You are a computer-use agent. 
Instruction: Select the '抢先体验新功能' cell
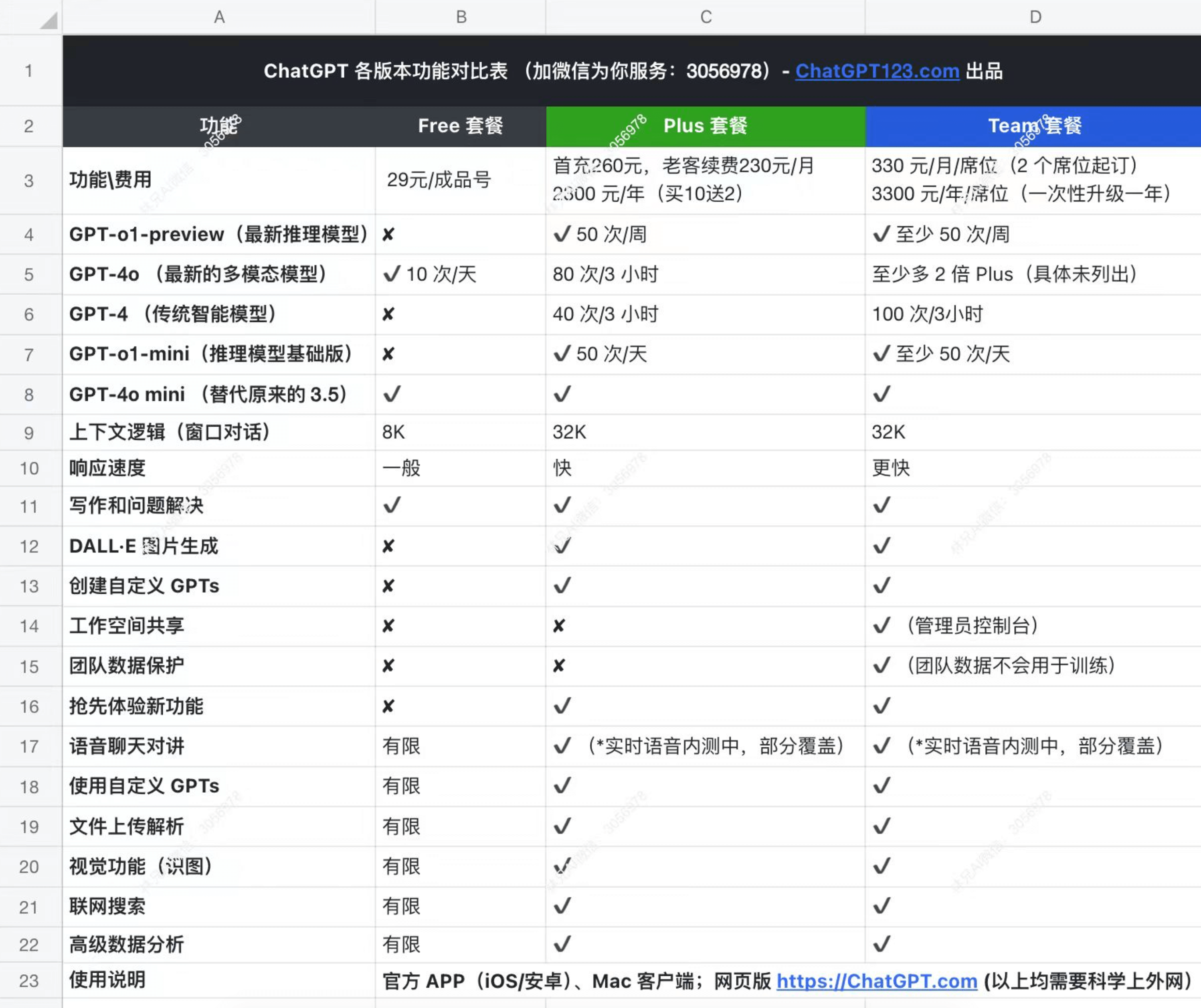pos(219,706)
